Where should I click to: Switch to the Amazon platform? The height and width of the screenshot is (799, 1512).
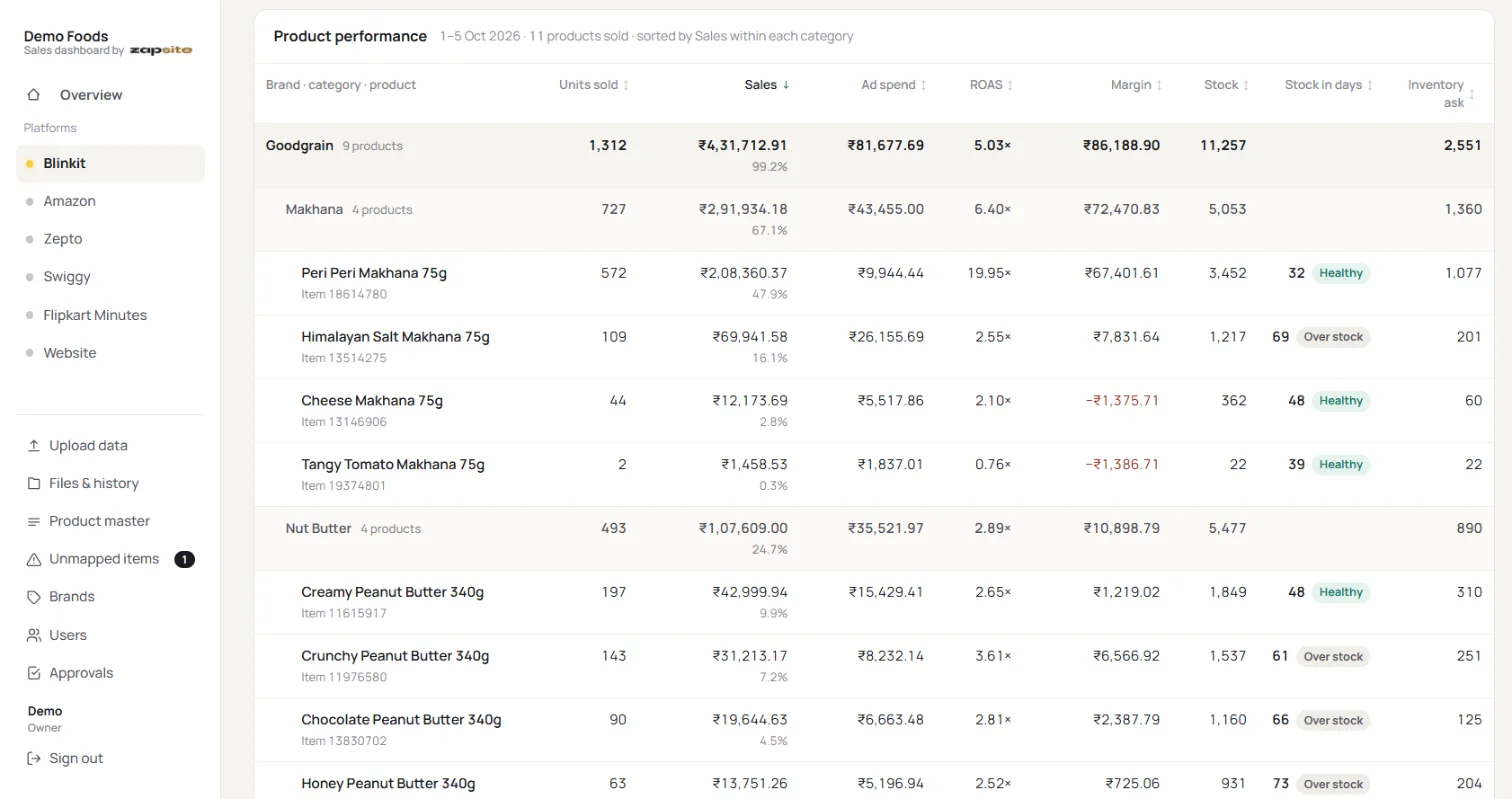(110, 202)
